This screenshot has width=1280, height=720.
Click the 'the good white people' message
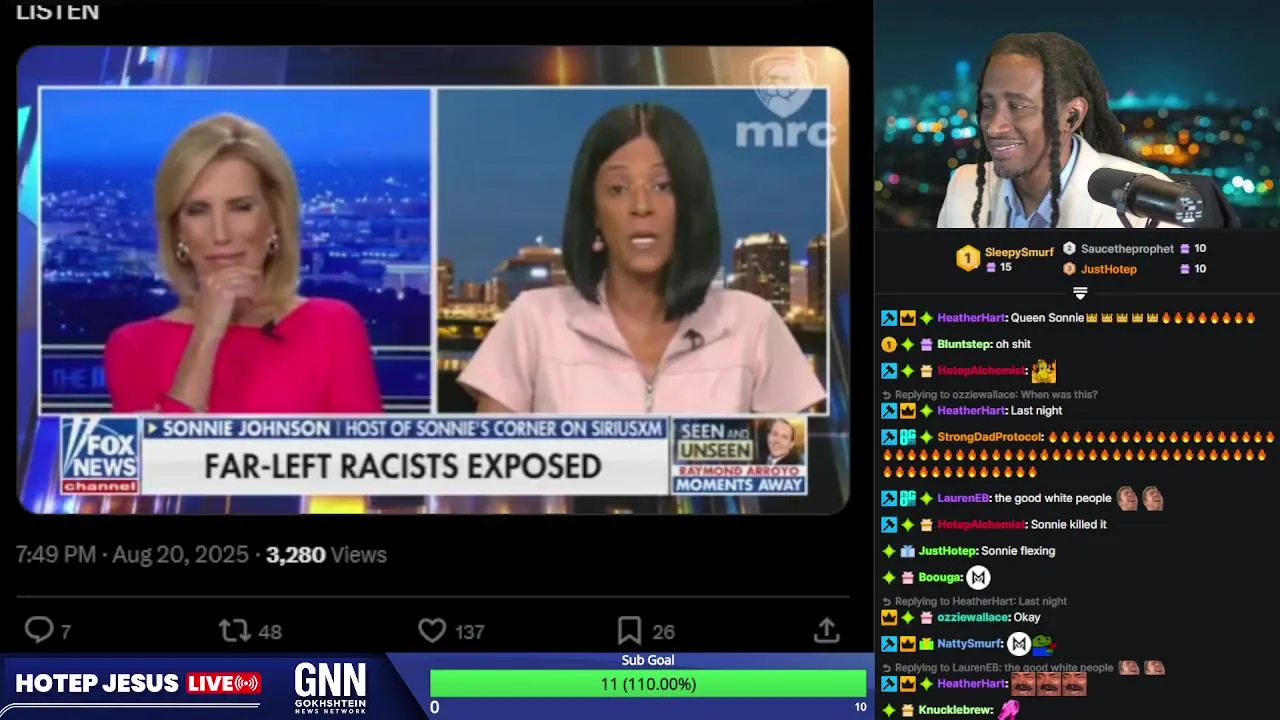(1053, 498)
